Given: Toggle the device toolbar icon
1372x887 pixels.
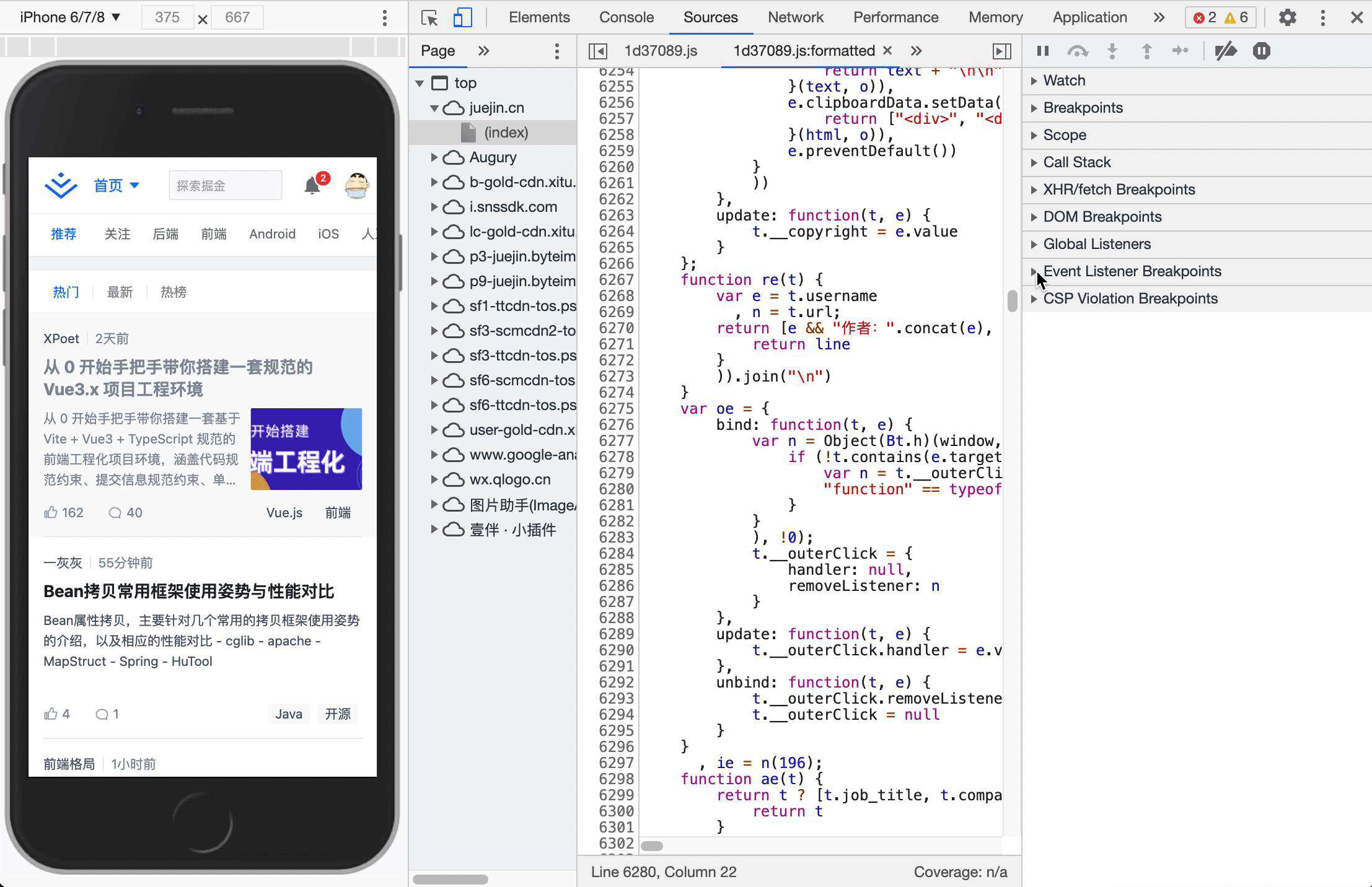Looking at the screenshot, I should click(x=462, y=17).
